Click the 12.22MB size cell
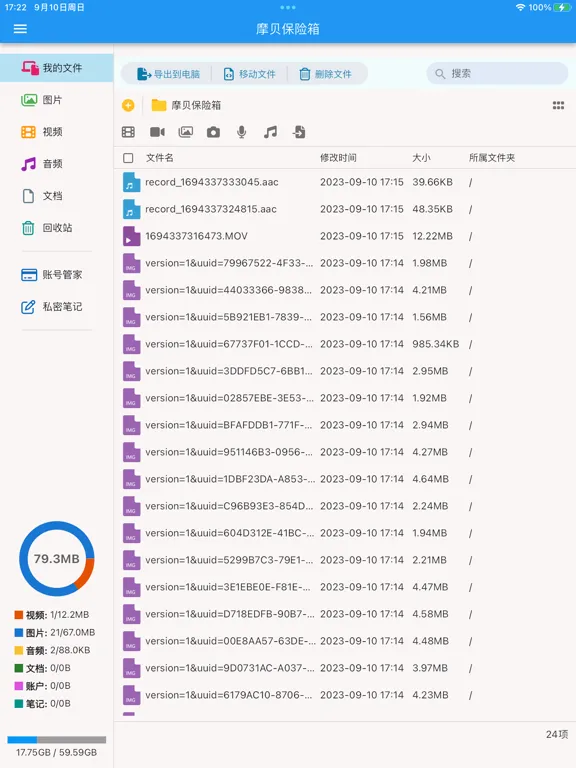 pos(432,236)
